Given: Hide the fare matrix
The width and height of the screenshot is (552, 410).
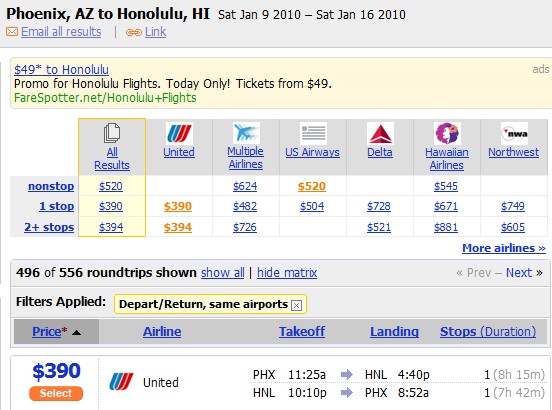Looking at the screenshot, I should pos(287,273).
